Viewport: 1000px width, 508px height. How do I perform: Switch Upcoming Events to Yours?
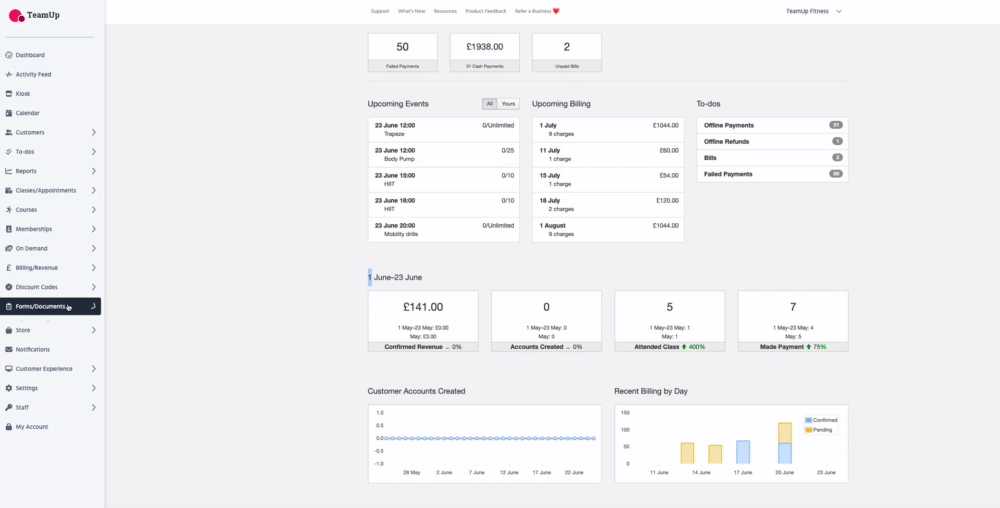pyautogui.click(x=509, y=104)
